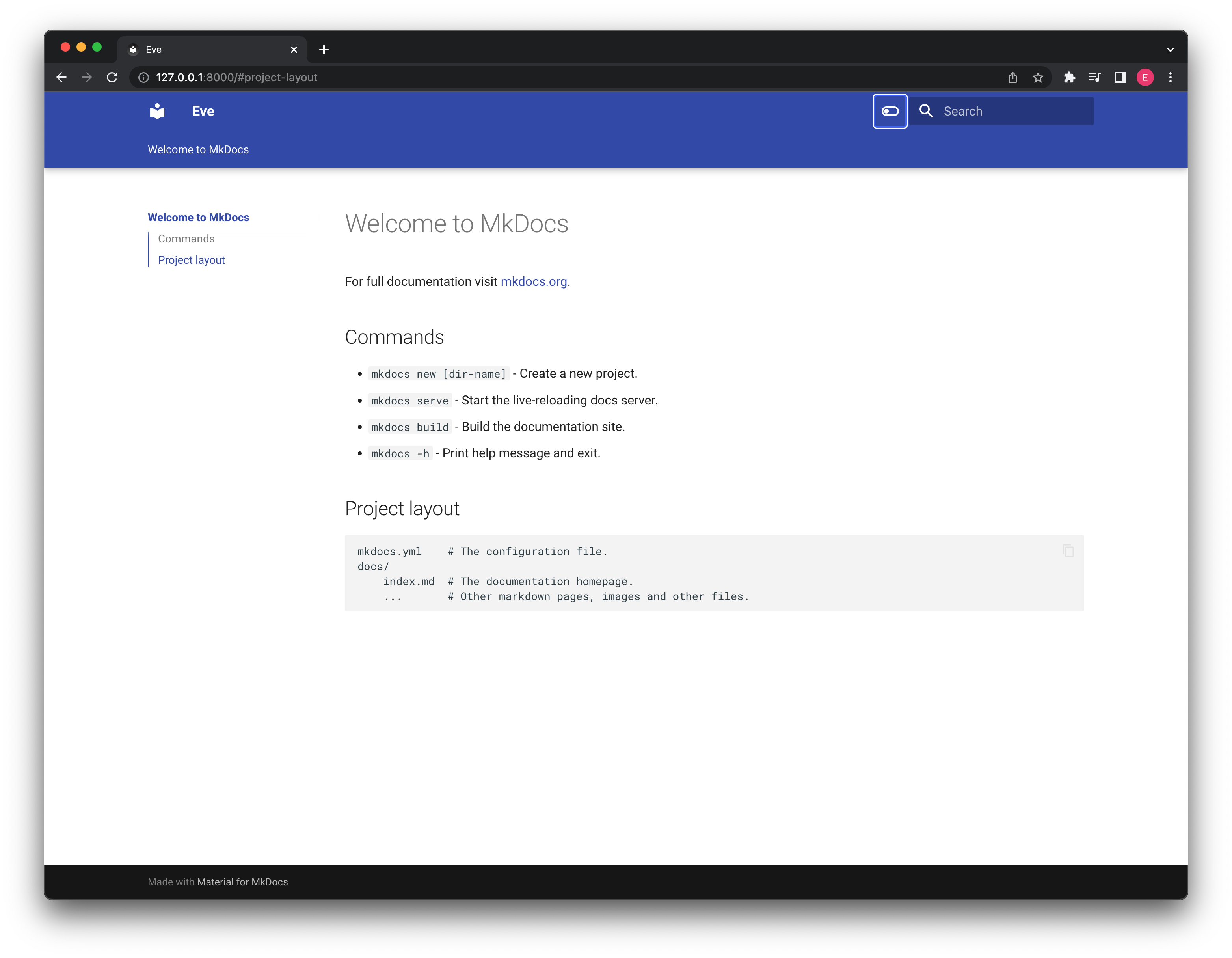Expand Project layout sidebar entry
Image resolution: width=1232 pixels, height=958 pixels.
191,260
